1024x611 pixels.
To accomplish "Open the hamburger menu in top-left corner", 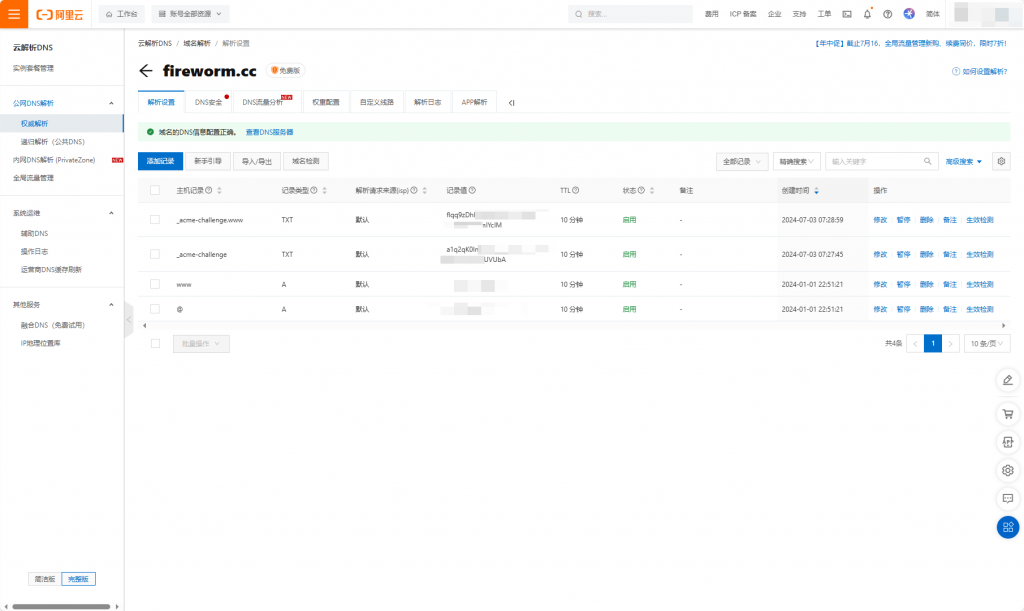I will [x=14, y=14].
